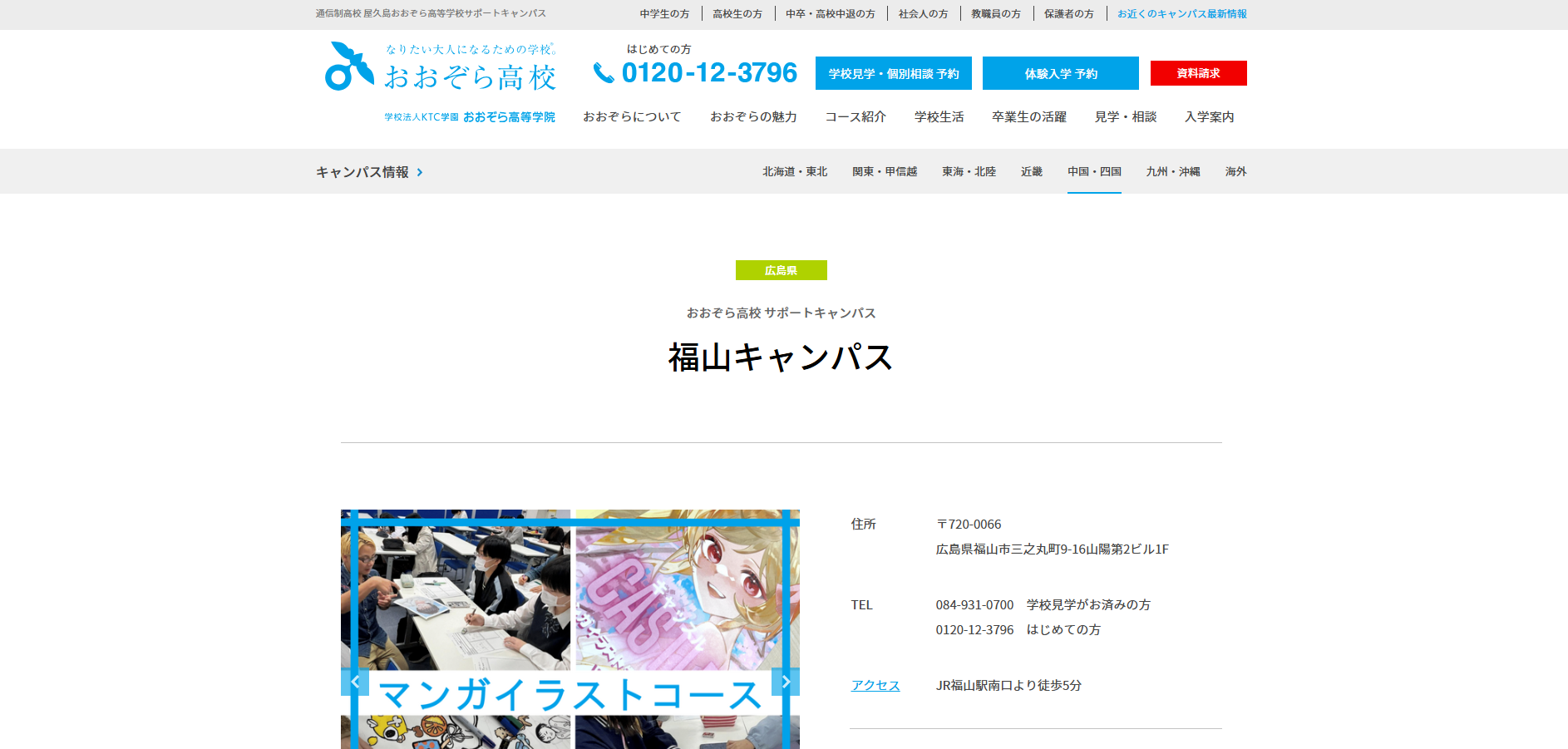Click the phone icon beside 0120-12-3796
The width and height of the screenshot is (1568, 749).
(x=604, y=73)
